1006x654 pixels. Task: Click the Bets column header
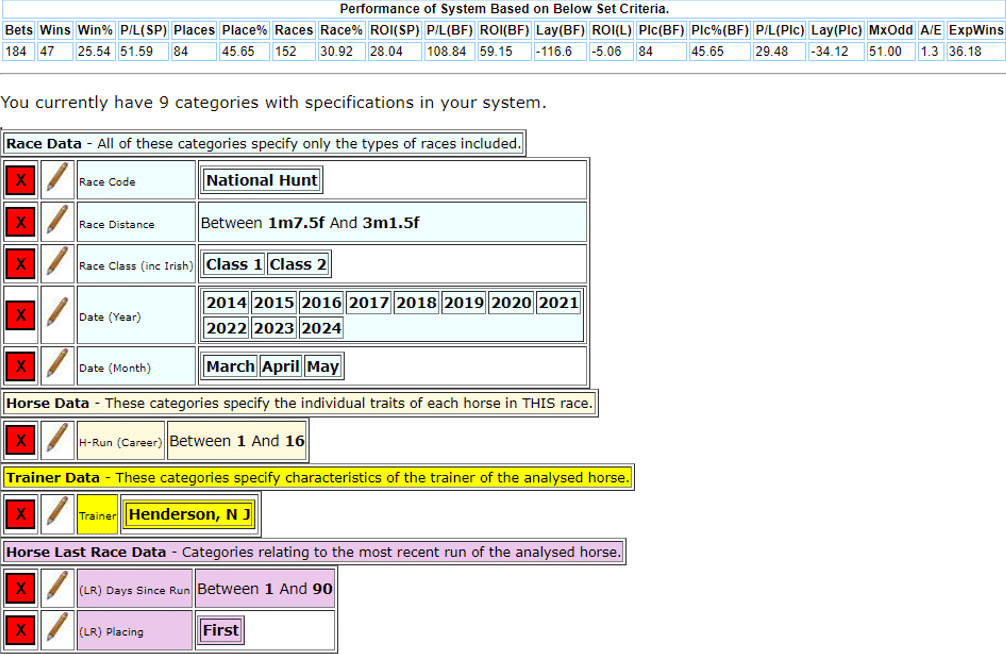[19, 30]
